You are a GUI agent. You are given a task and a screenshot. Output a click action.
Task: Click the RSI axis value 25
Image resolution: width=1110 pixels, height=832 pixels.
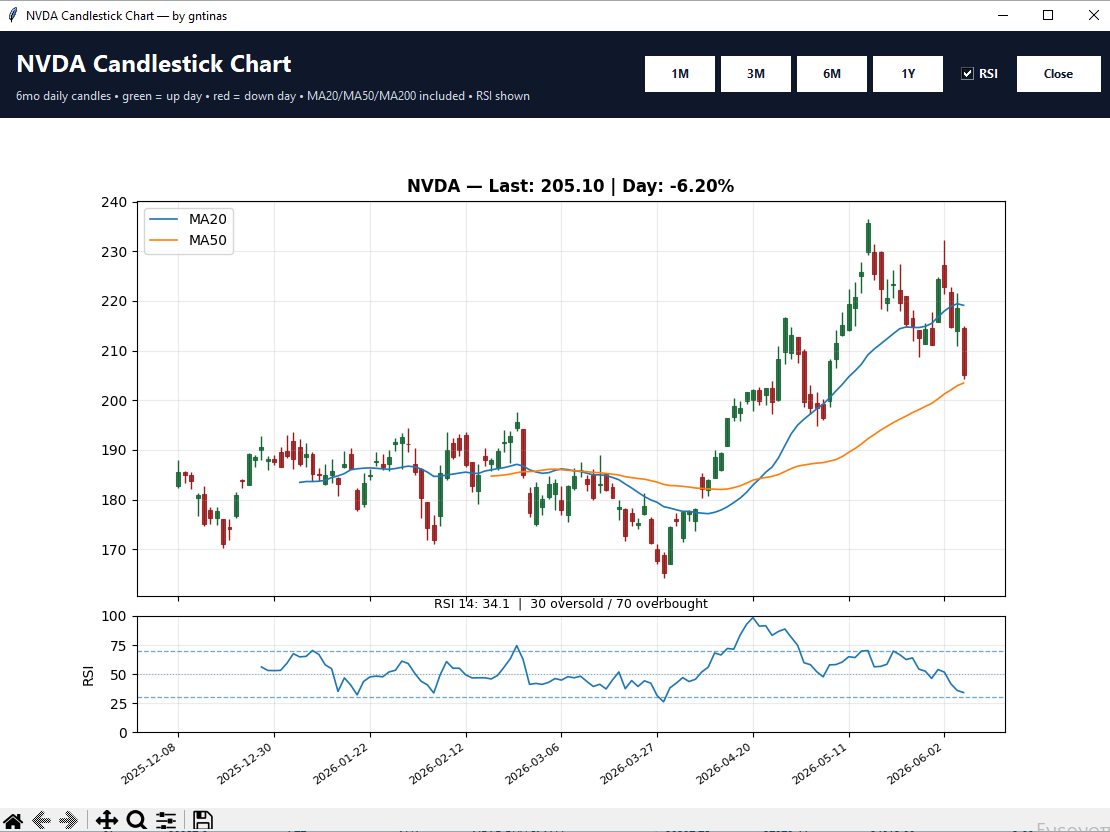point(118,704)
